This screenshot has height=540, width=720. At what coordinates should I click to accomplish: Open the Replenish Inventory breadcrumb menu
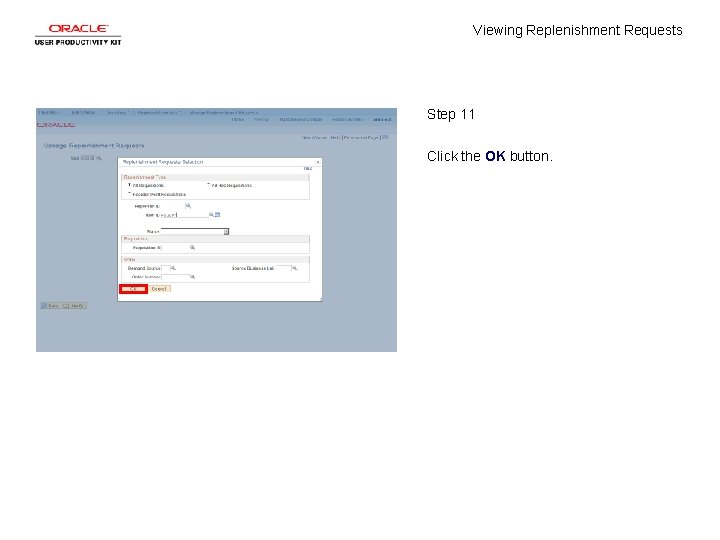pyautogui.click(x=157, y=112)
